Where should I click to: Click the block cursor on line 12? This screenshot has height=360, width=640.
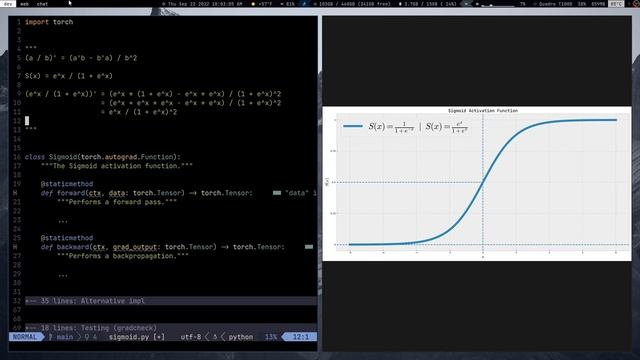coord(27,120)
